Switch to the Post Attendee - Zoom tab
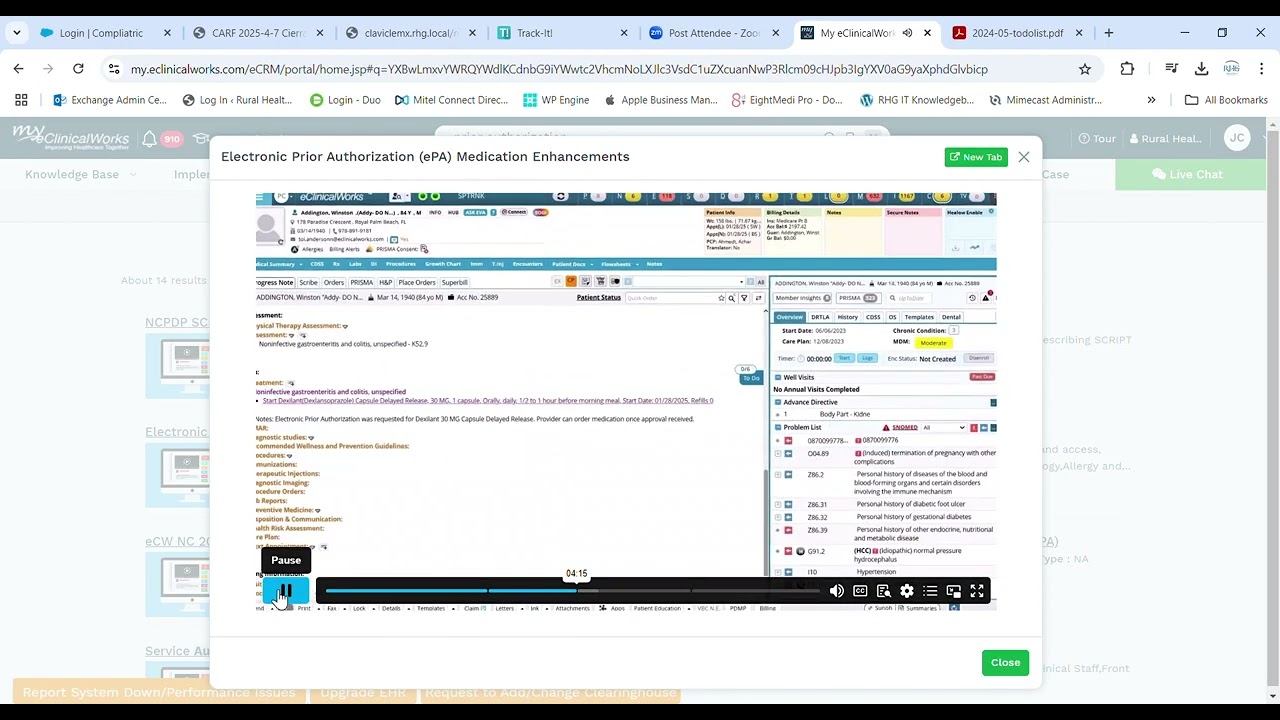The height and width of the screenshot is (720, 1280). (714, 33)
